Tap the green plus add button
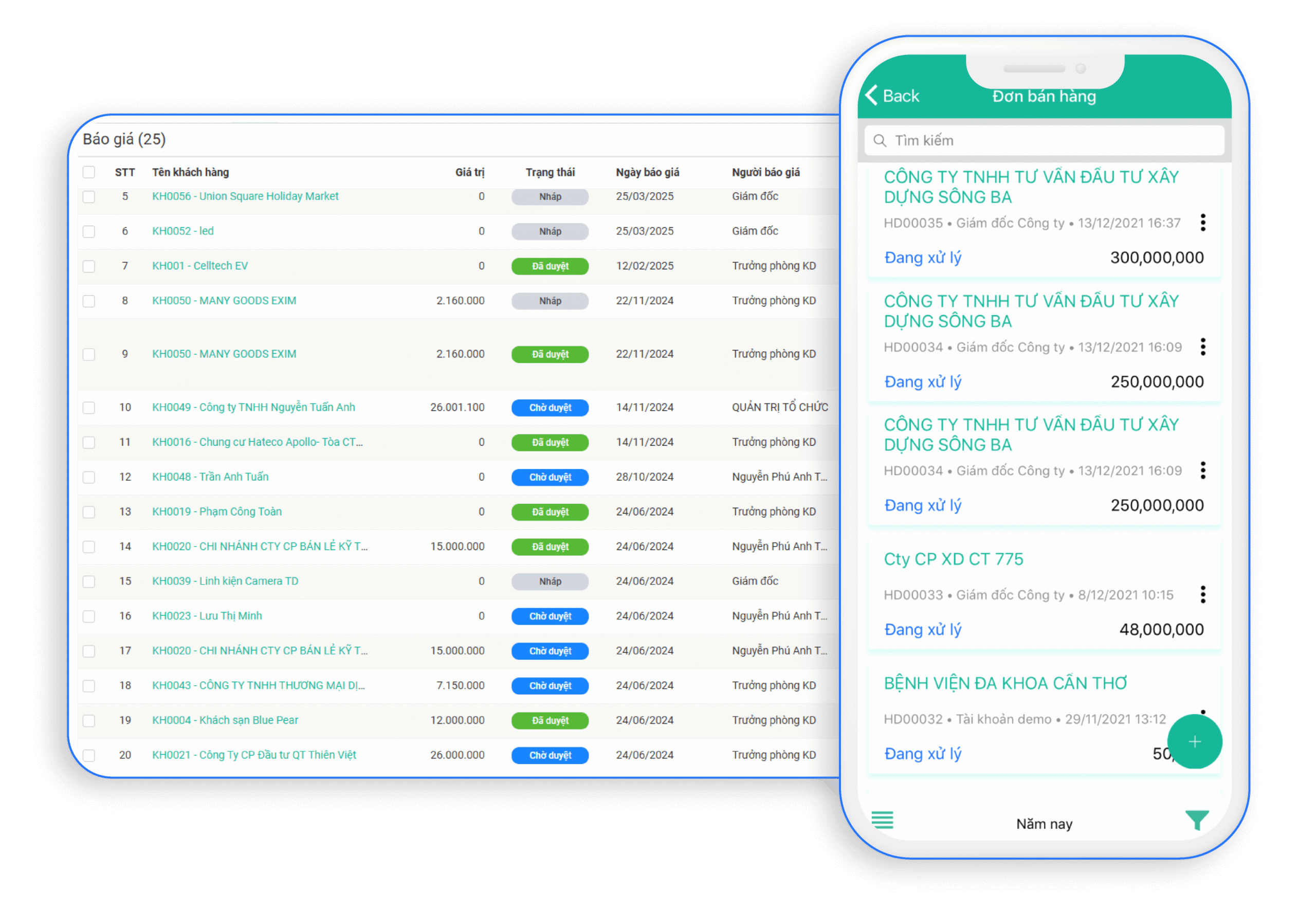This screenshot has height=910, width=1316. [x=1195, y=741]
